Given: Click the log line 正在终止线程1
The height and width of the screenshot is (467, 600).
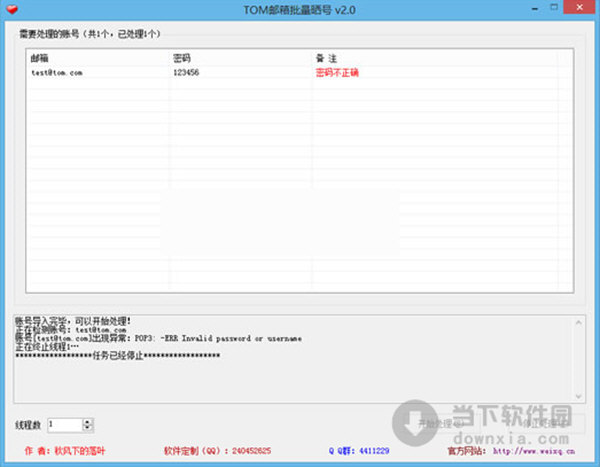Looking at the screenshot, I should click(x=47, y=347).
